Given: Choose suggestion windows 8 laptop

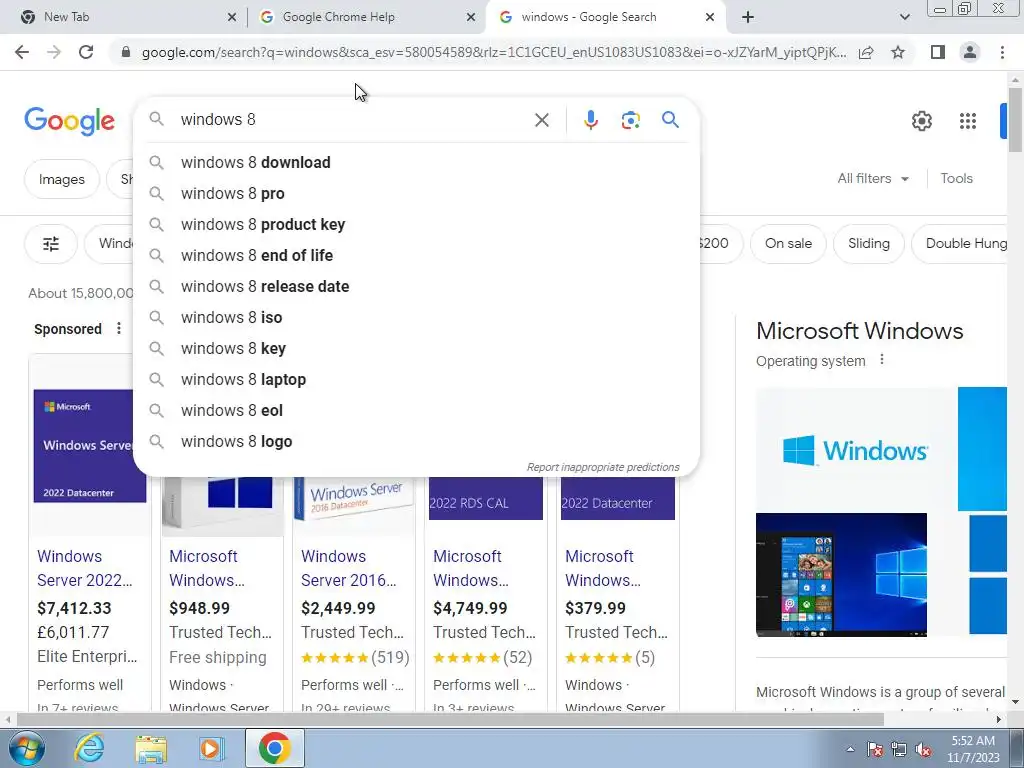Looking at the screenshot, I should [x=417, y=379].
